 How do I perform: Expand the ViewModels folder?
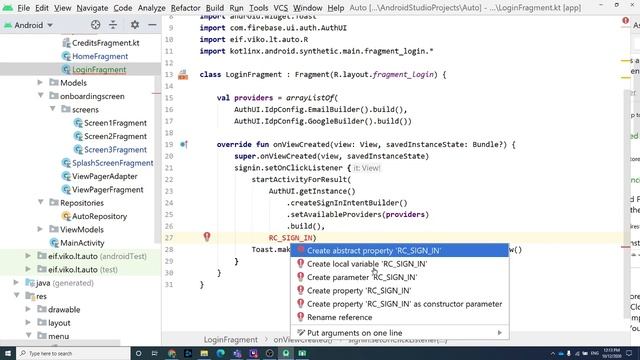(40, 229)
